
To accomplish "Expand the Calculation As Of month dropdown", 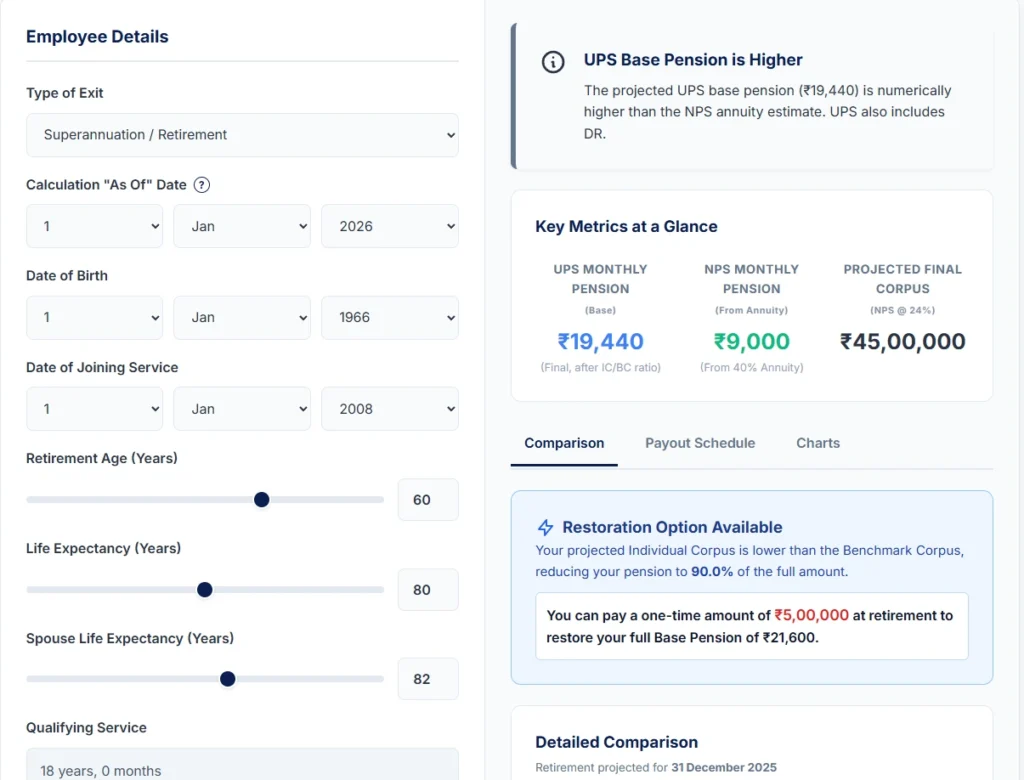I will pyautogui.click(x=241, y=227).
